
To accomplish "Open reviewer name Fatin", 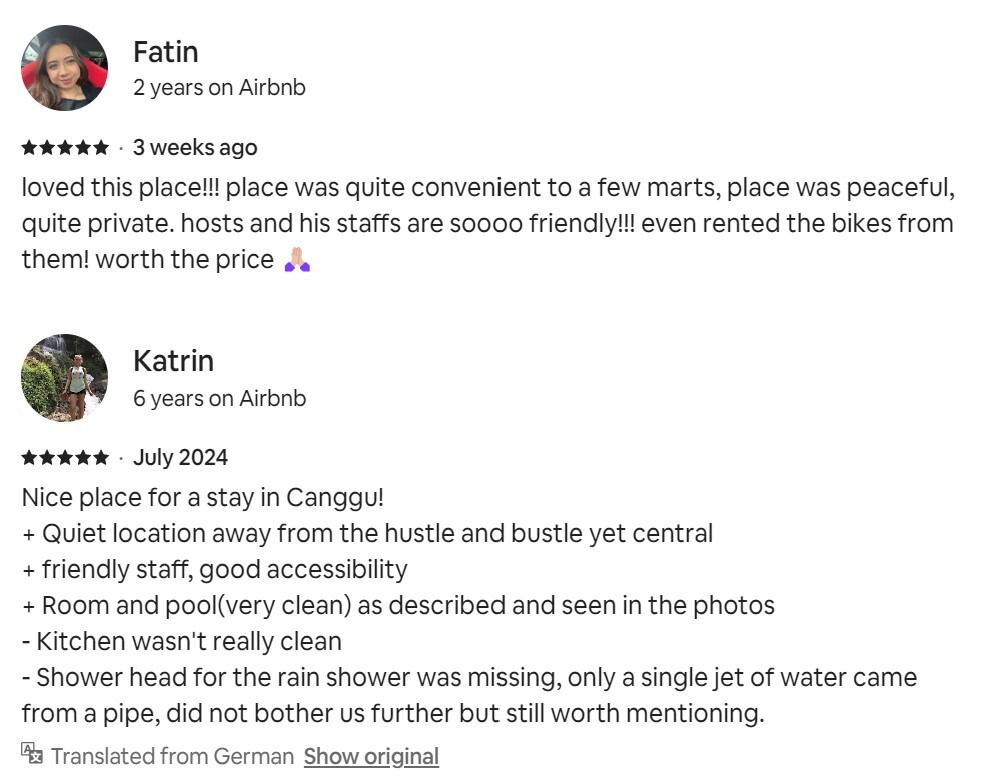I will pyautogui.click(x=165, y=51).
